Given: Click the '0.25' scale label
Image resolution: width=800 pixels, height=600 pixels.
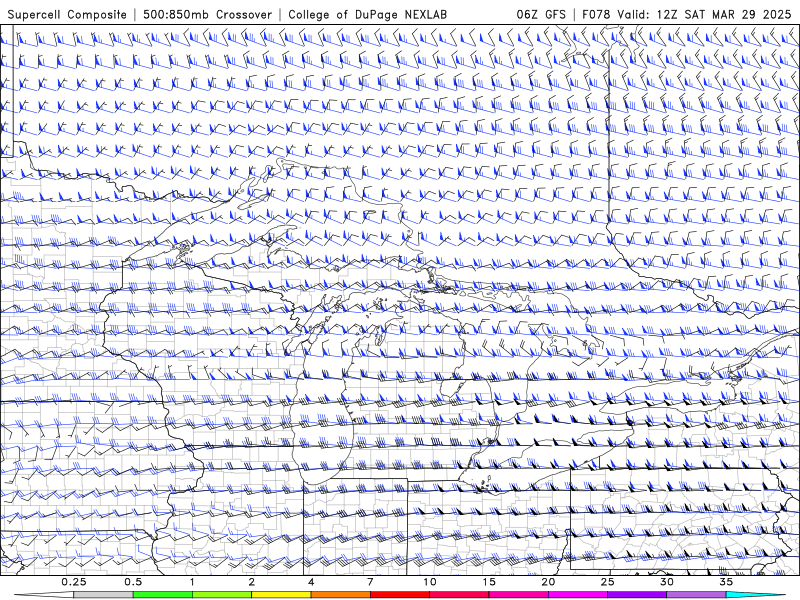Looking at the screenshot, I should [x=74, y=582].
